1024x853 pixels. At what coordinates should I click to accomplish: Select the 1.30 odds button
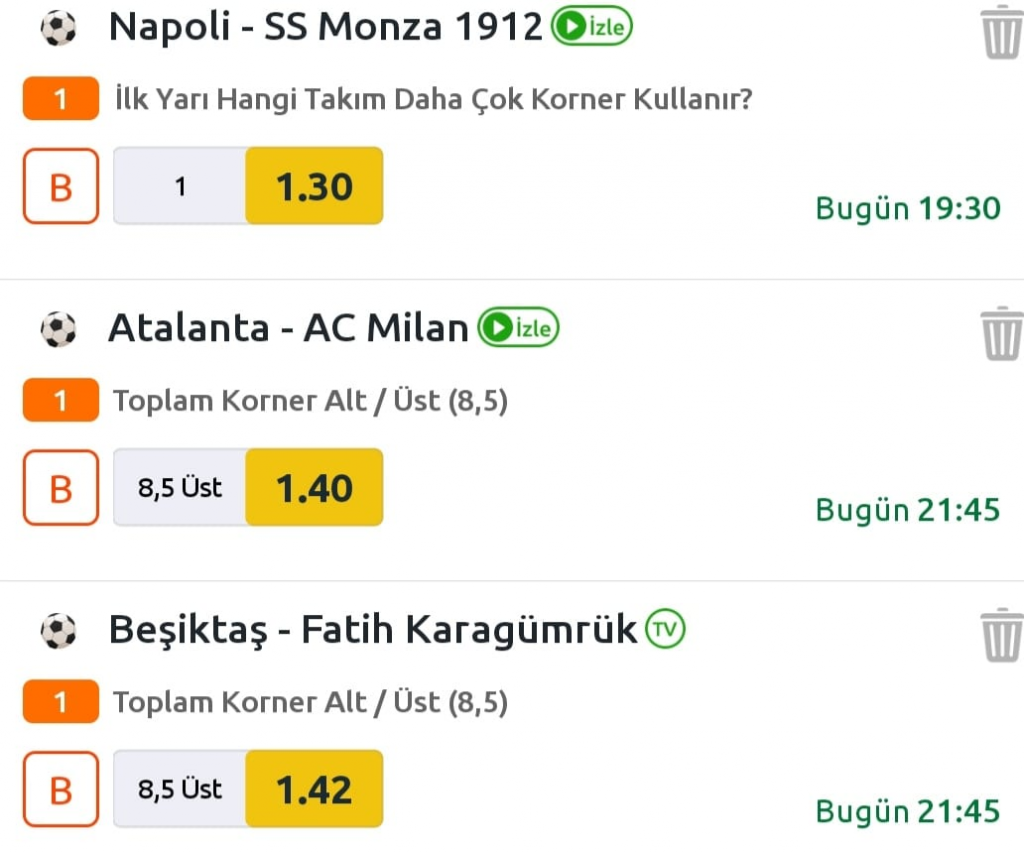[314, 186]
